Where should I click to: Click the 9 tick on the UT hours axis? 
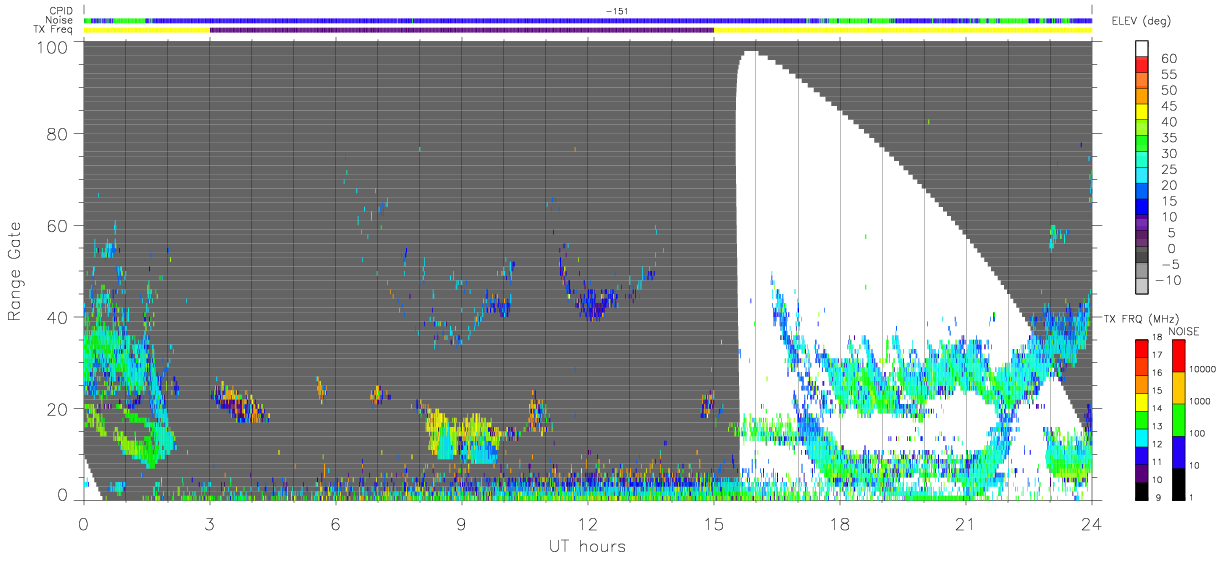(462, 523)
